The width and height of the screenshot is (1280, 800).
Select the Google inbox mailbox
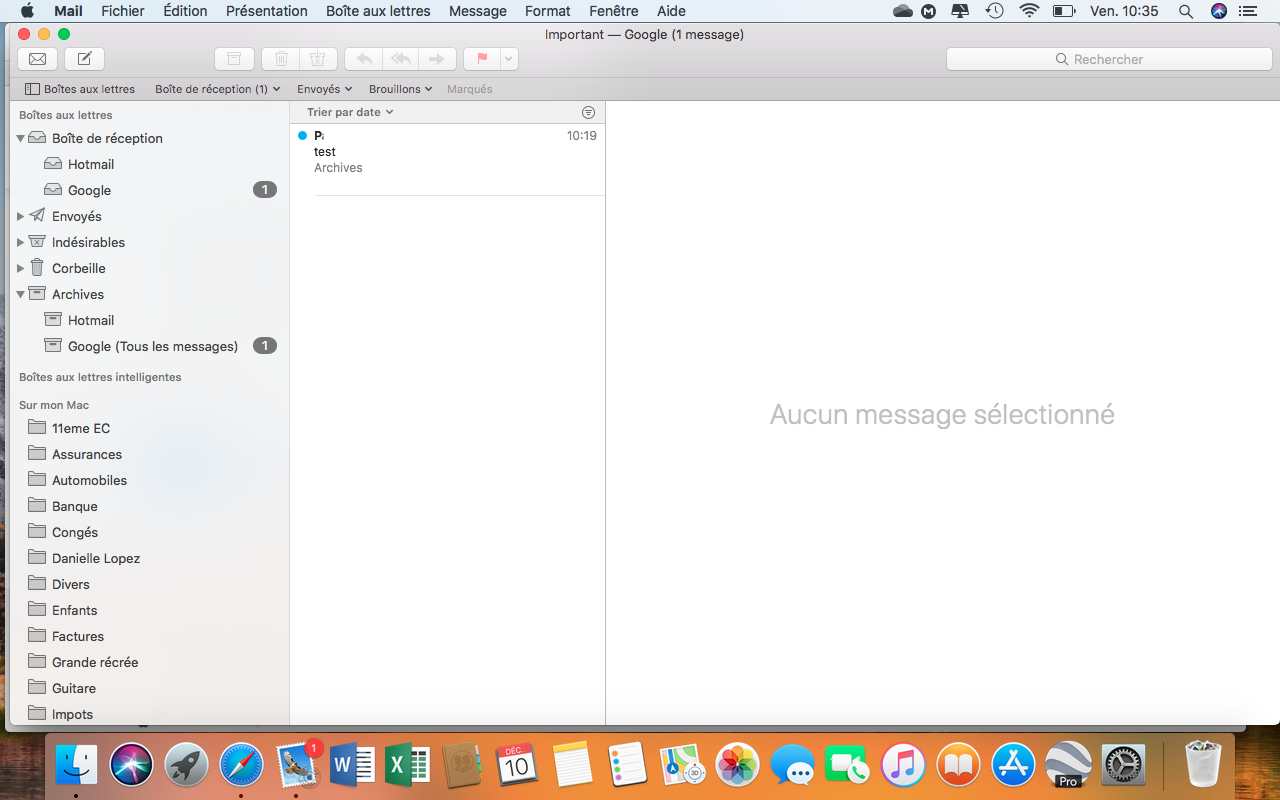click(89, 190)
